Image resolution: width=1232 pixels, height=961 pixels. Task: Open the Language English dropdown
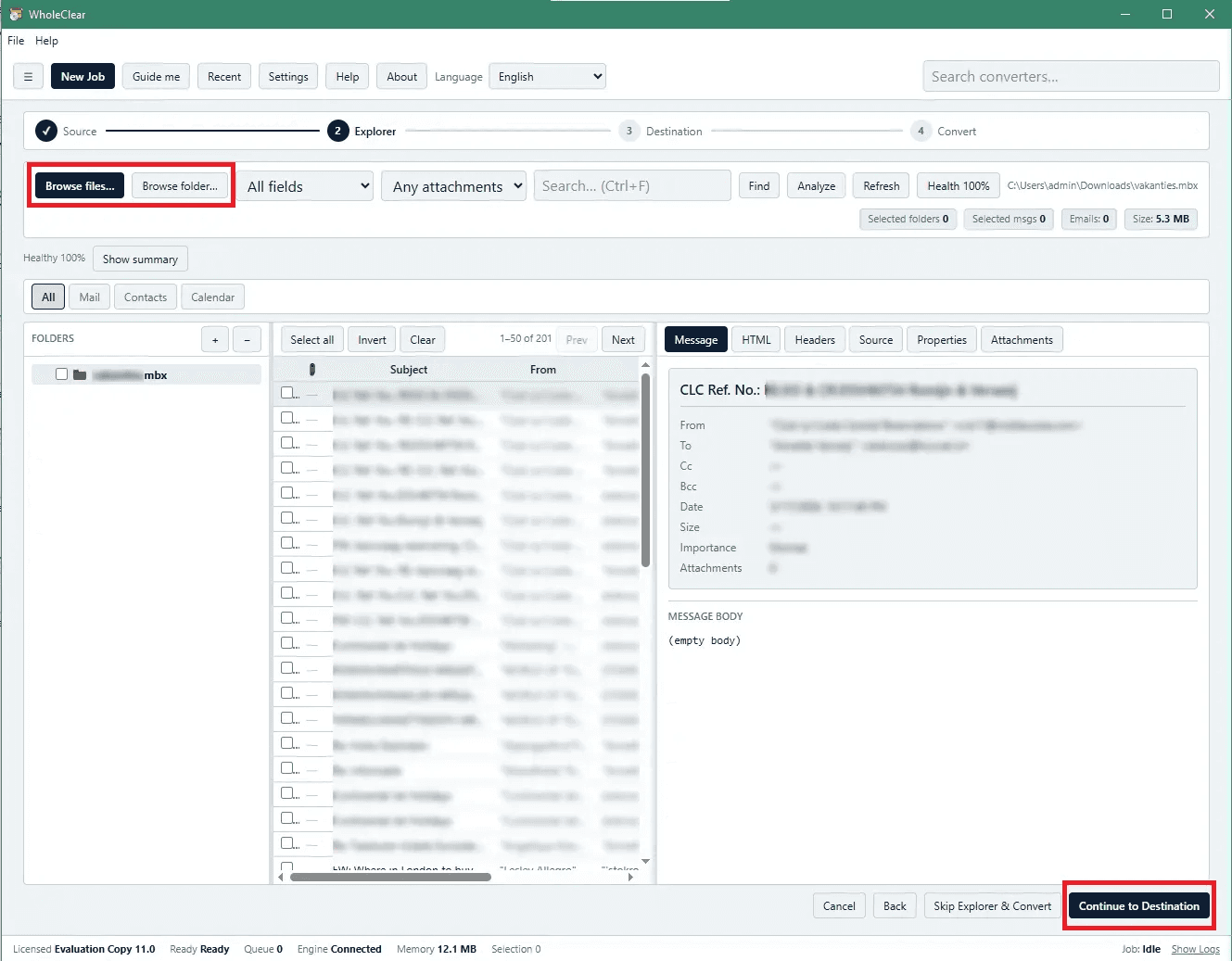(547, 77)
